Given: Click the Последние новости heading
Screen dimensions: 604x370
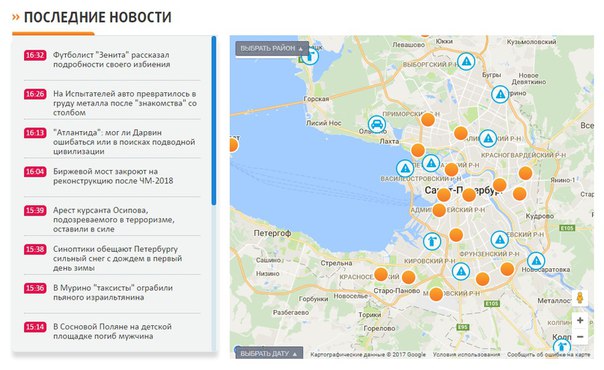Looking at the screenshot, I should (x=97, y=17).
